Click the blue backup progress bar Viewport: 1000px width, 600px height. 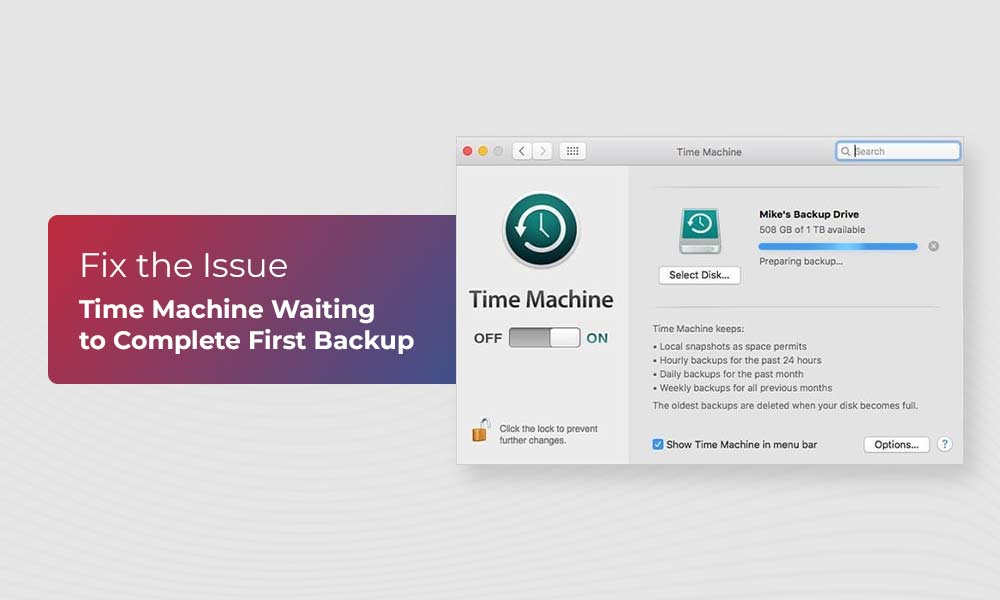coord(837,246)
